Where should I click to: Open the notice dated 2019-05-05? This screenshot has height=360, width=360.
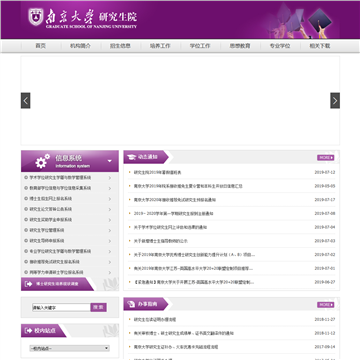(188, 186)
